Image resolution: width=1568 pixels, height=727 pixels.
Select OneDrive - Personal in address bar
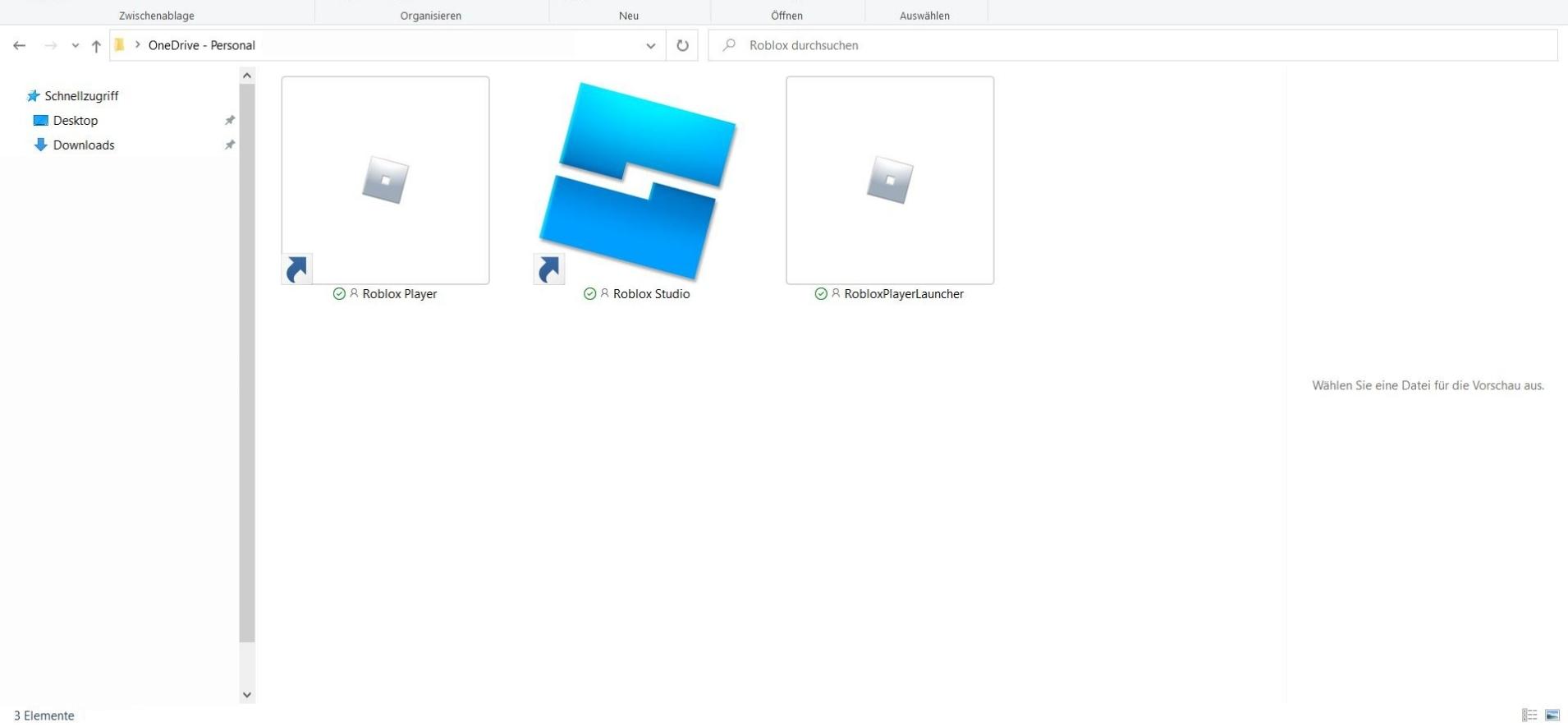pos(202,45)
